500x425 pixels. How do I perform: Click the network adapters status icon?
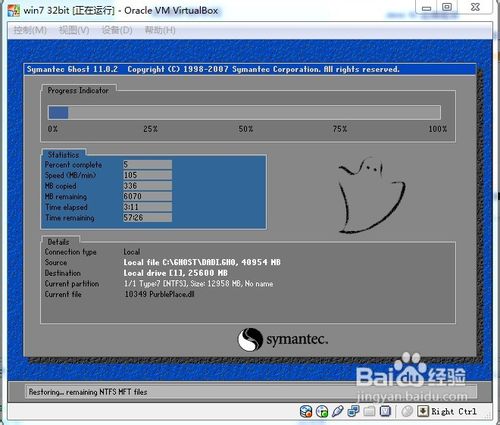[x=353, y=411]
